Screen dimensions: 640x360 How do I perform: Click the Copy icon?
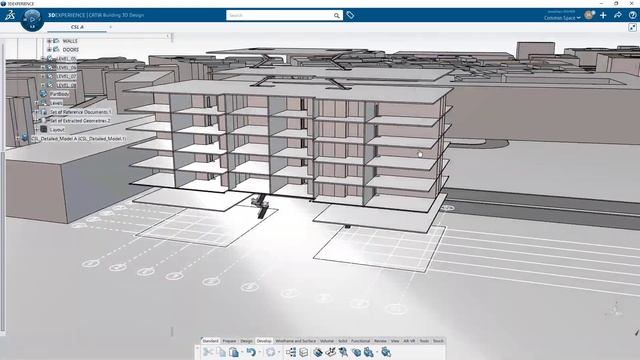coord(221,352)
